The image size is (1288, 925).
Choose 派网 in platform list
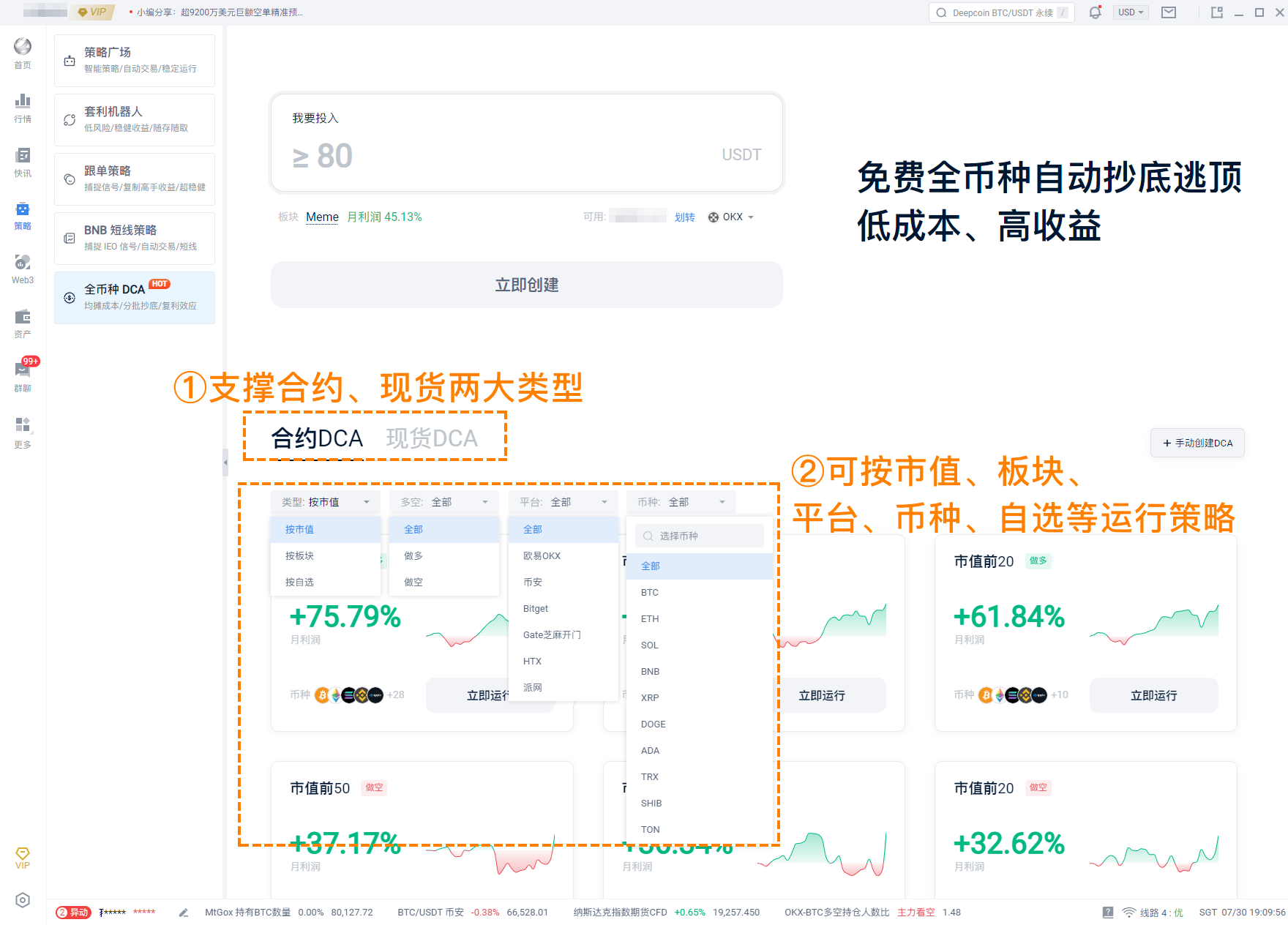point(563,688)
